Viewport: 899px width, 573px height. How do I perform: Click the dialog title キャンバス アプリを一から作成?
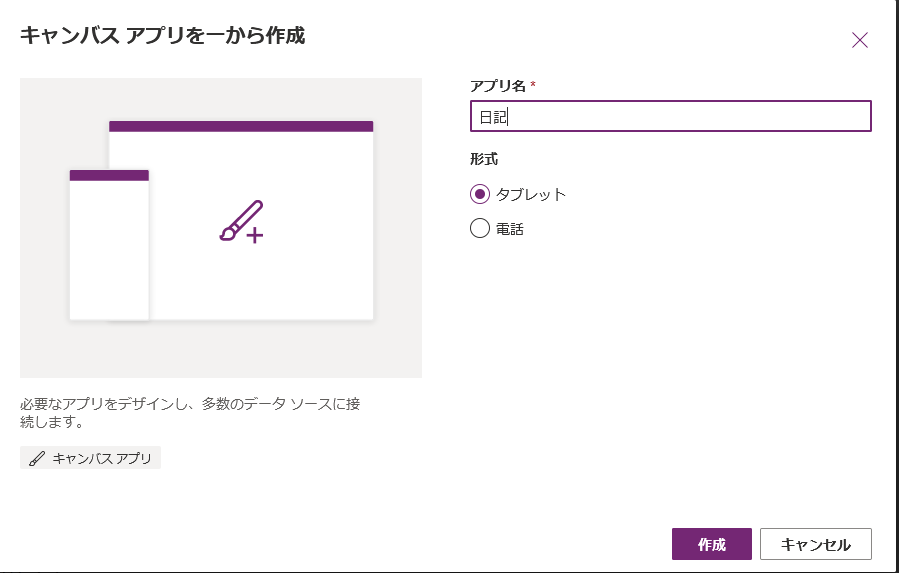point(163,37)
